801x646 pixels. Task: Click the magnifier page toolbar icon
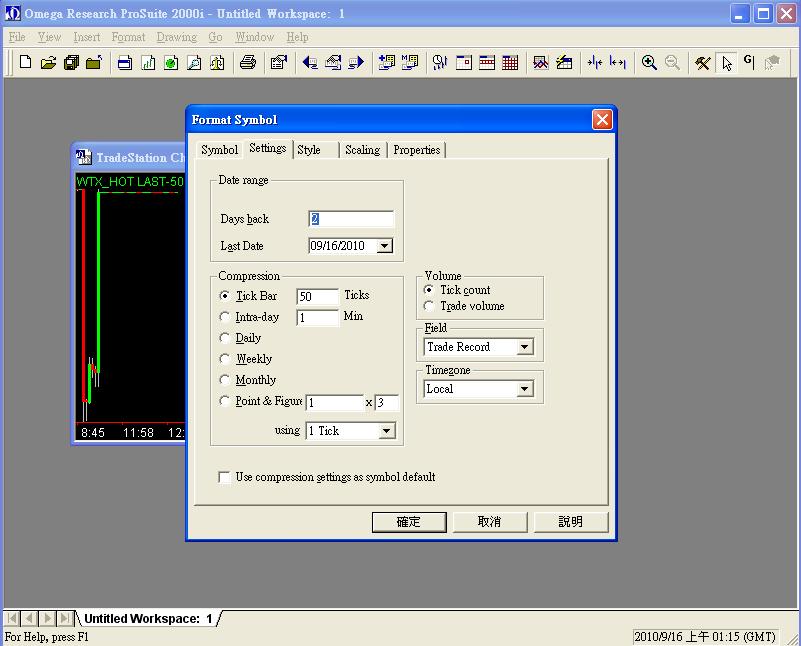click(194, 62)
